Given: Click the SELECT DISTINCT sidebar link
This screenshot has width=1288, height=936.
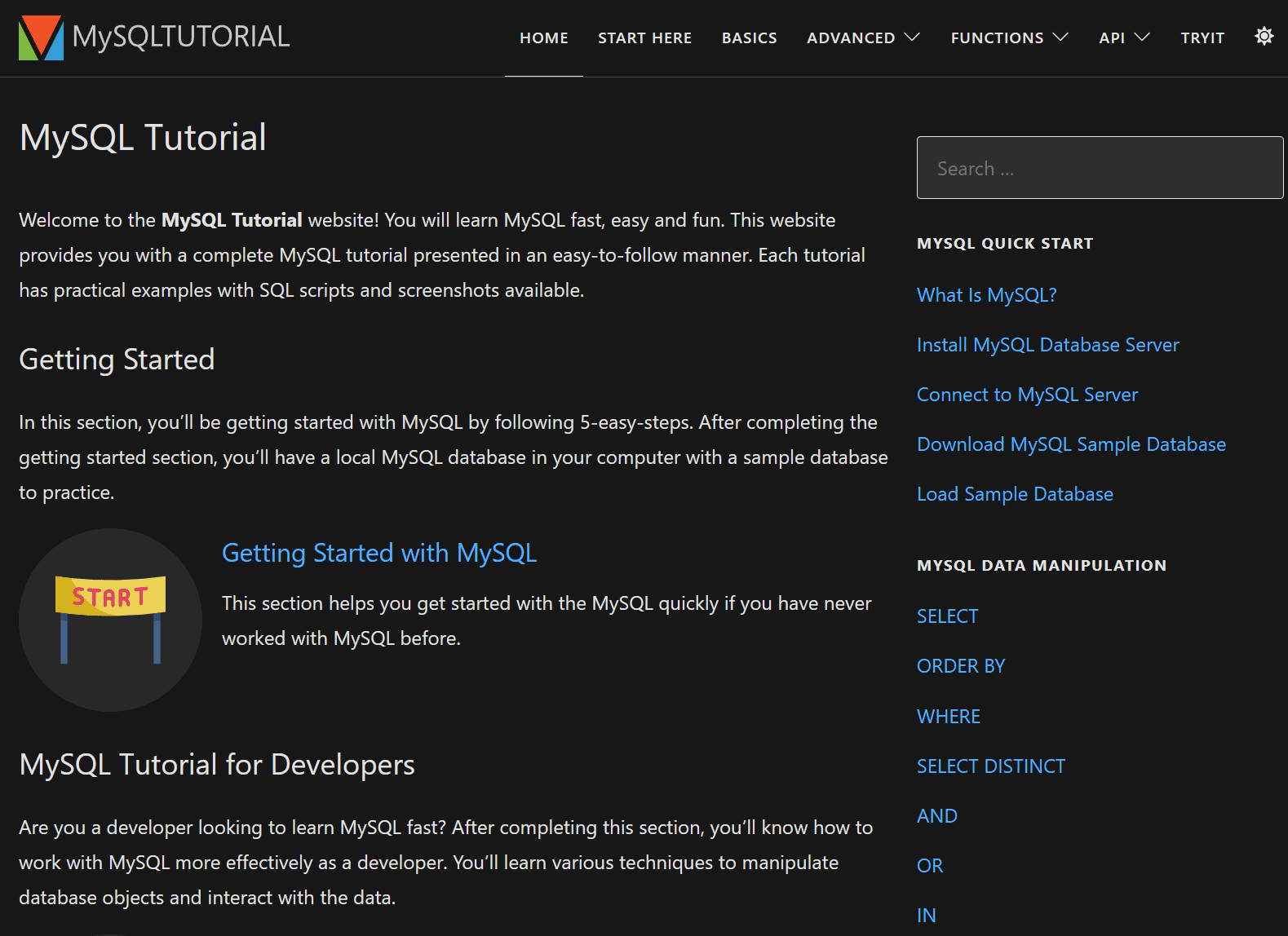Looking at the screenshot, I should [x=990, y=766].
